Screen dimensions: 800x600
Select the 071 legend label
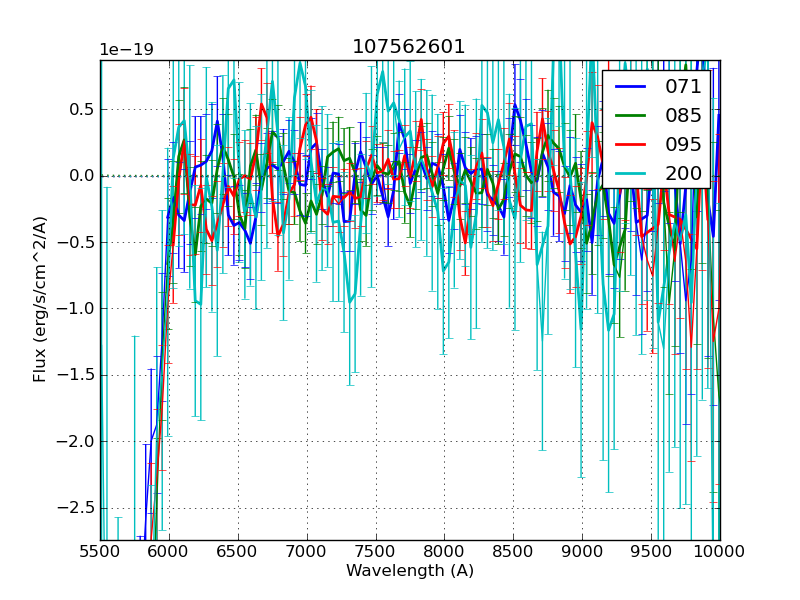point(683,87)
